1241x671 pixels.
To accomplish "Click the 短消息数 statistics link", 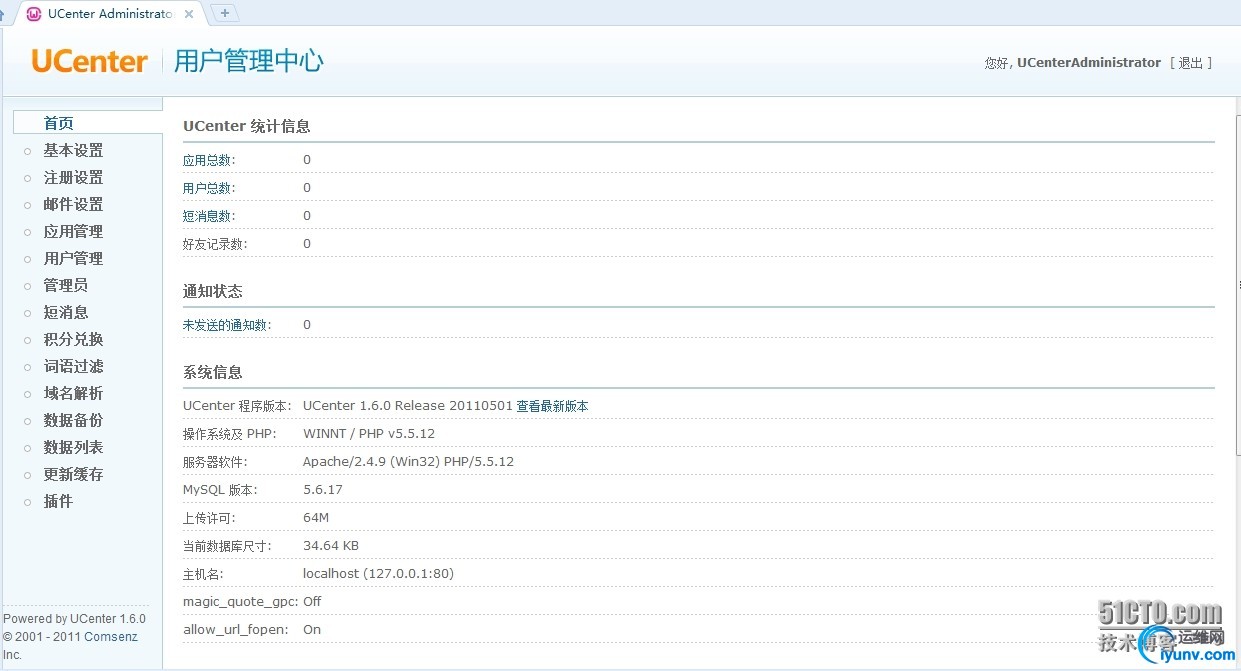I will [209, 216].
